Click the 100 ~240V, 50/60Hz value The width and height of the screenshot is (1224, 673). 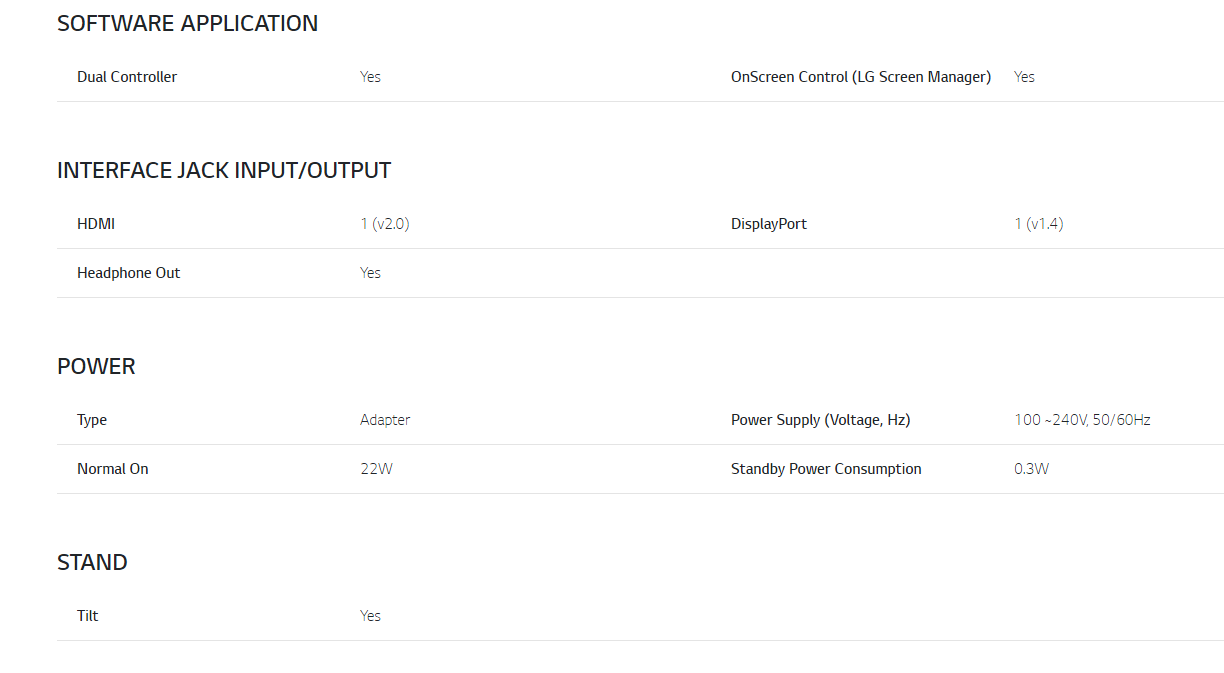(1082, 420)
